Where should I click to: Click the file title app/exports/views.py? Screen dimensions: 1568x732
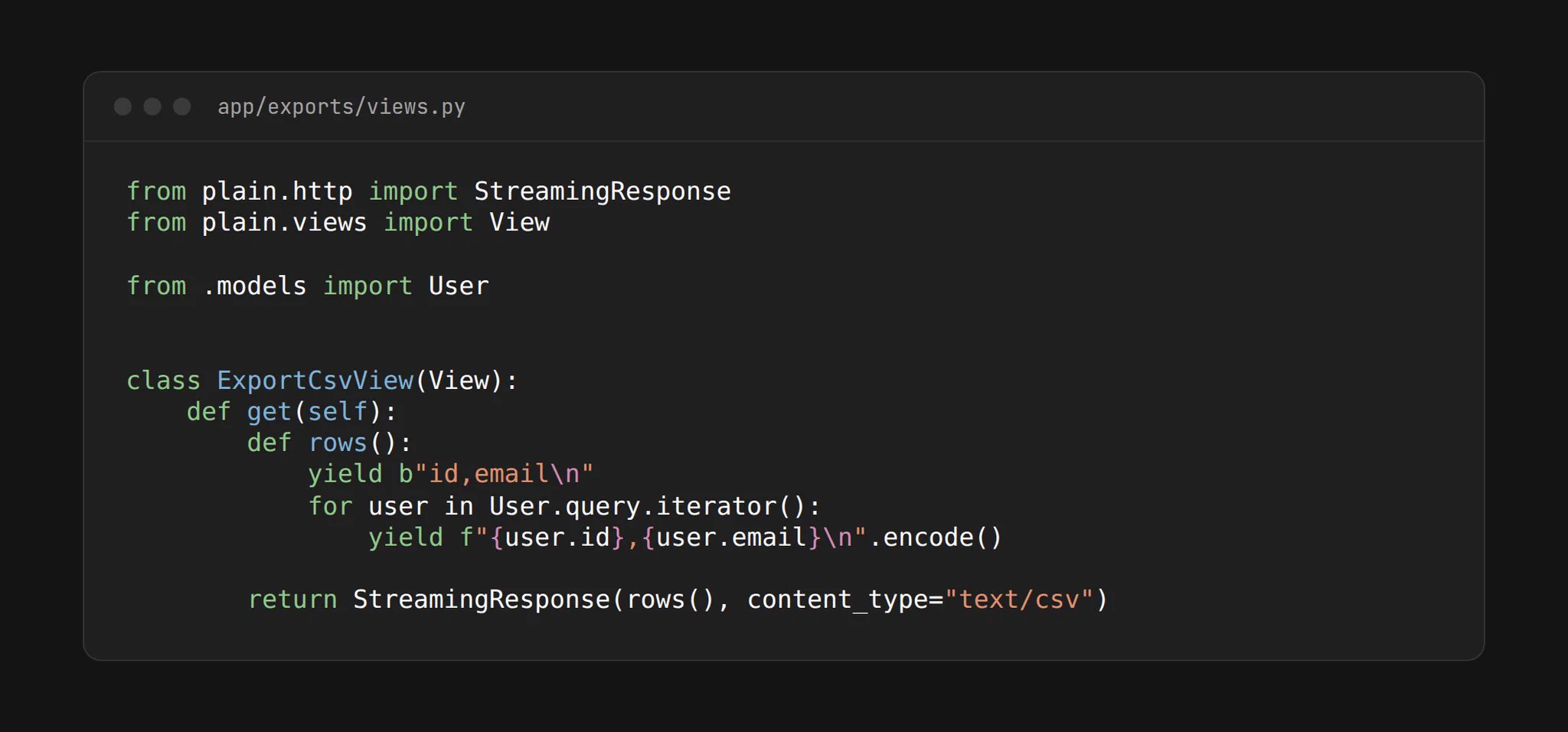click(x=341, y=107)
